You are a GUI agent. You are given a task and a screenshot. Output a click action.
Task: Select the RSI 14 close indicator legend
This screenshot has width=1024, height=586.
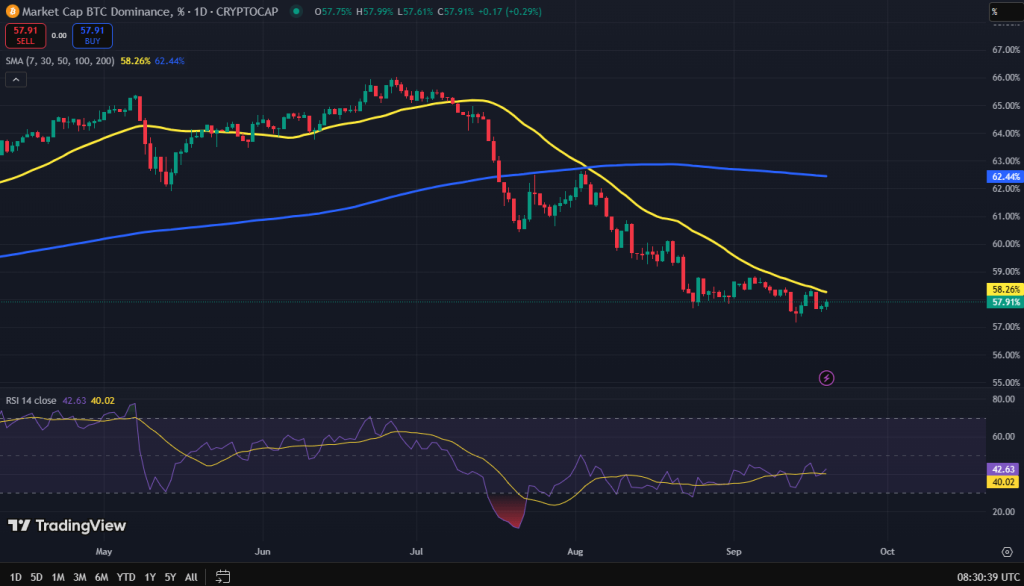[x=31, y=400]
